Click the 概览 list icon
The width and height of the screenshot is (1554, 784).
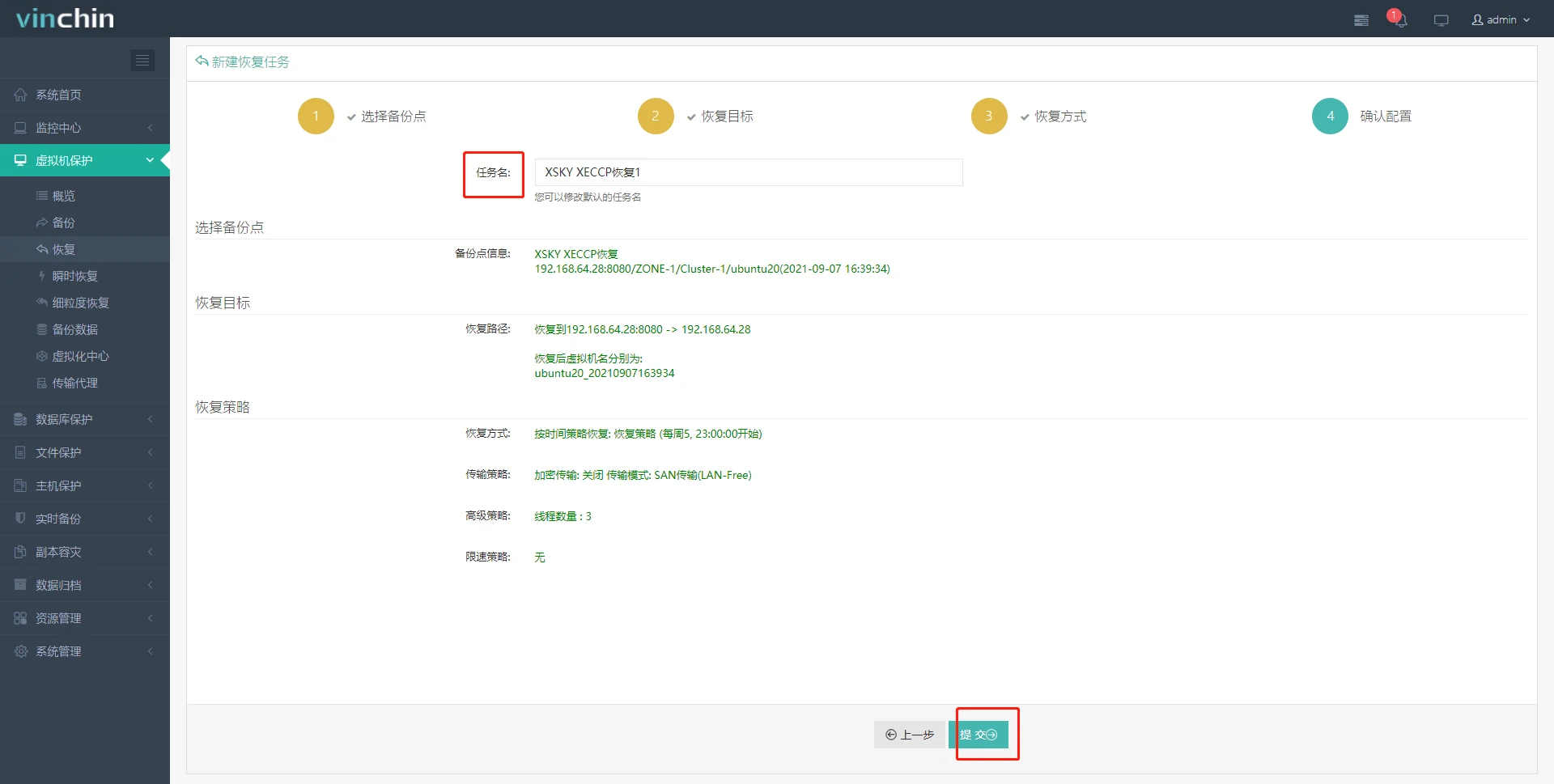42,196
